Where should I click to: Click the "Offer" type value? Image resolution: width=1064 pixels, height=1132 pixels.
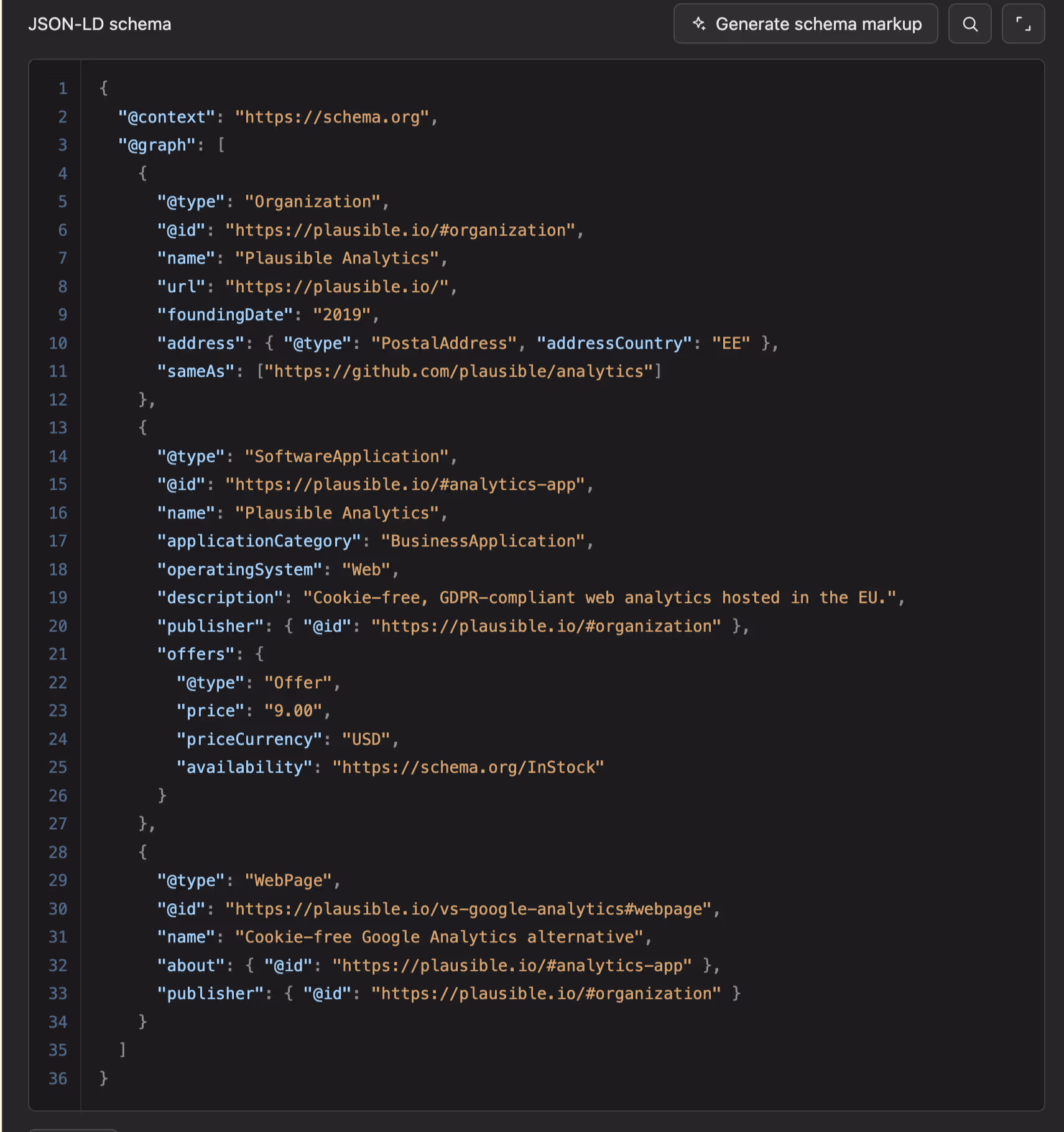click(x=298, y=683)
